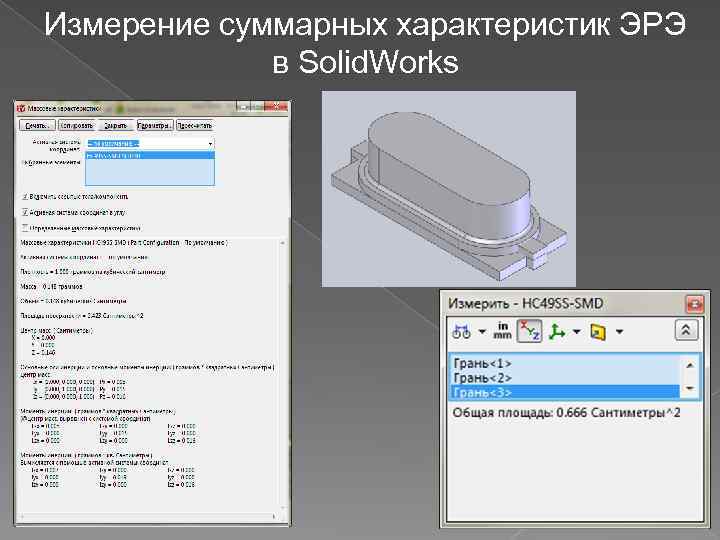Click the green coordinate system axes icon
Image resolution: width=720 pixels, height=540 pixels.
pos(557,332)
